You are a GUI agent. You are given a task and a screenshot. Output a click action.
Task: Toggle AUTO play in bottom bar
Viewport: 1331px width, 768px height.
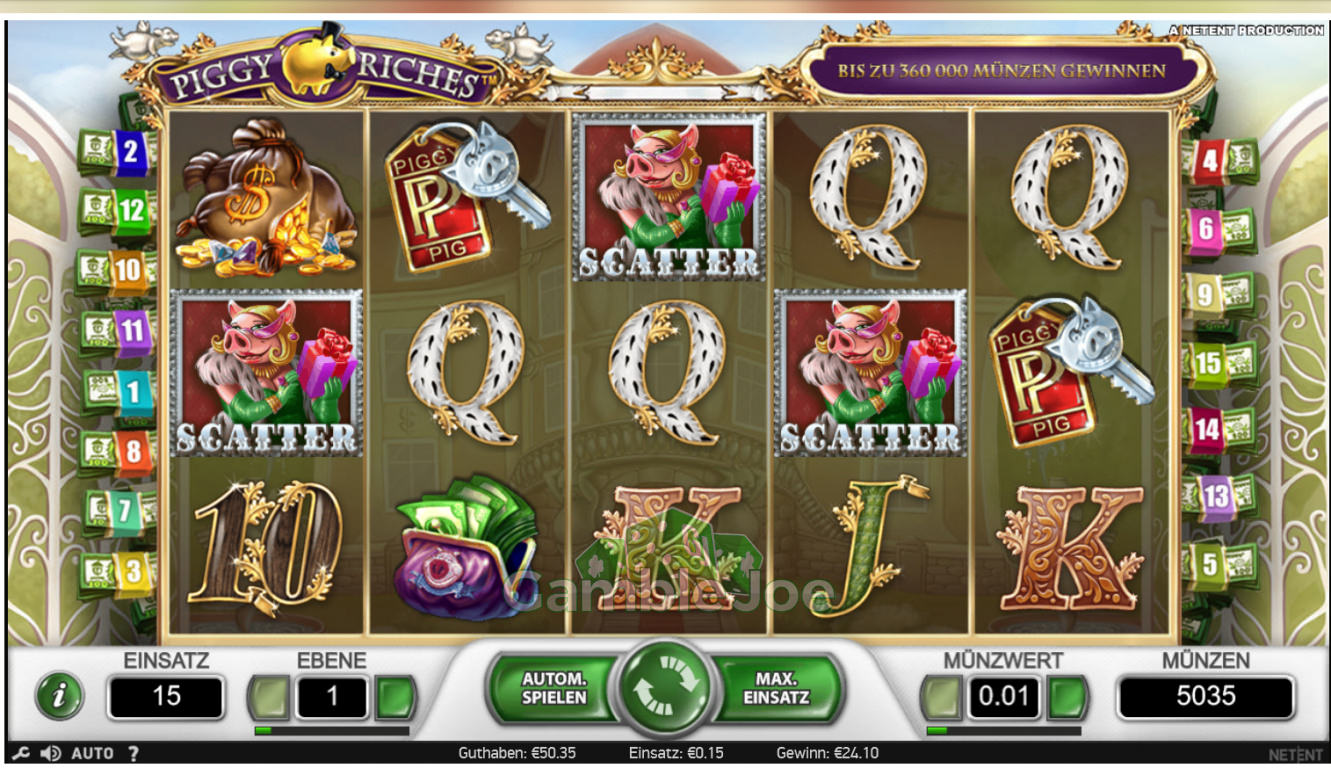click(x=92, y=754)
